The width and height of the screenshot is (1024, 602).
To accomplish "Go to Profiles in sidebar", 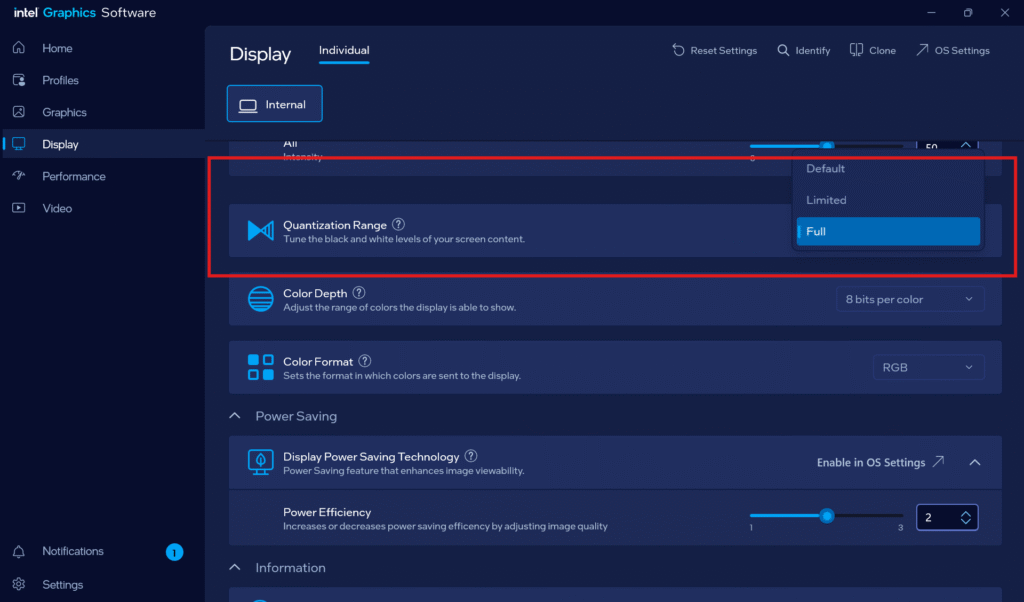I will click(x=61, y=80).
